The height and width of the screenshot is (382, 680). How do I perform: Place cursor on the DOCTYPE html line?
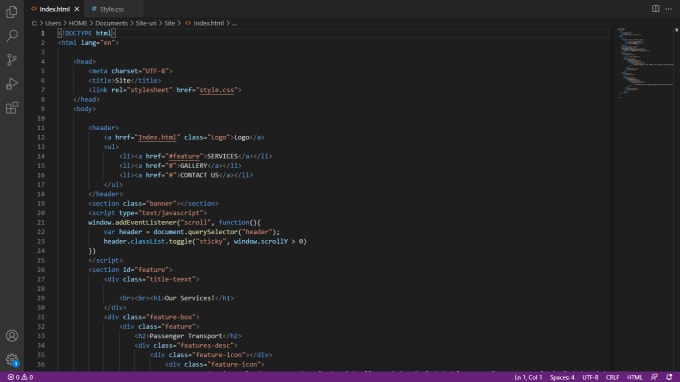87,33
